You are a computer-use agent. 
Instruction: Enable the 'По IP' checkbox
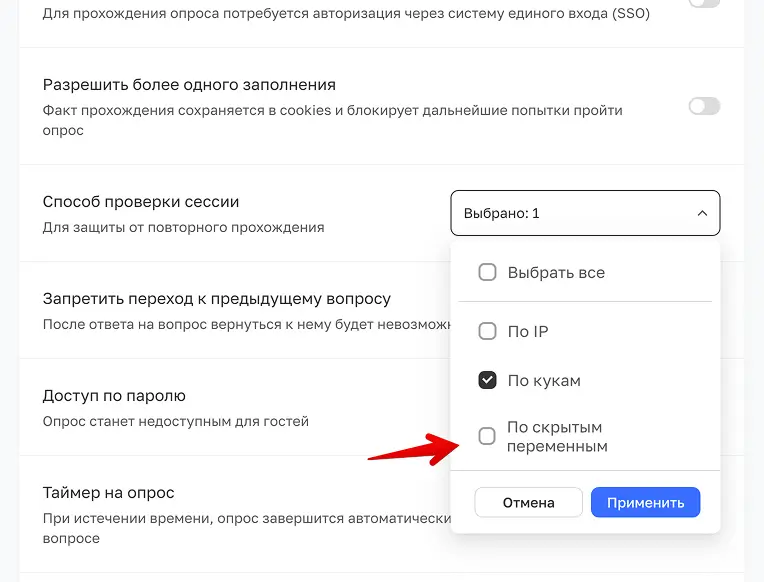(487, 331)
